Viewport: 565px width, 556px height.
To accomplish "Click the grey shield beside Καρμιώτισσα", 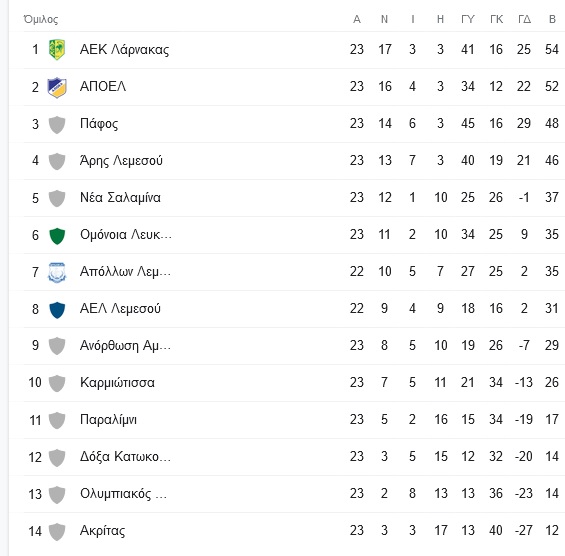I will [x=57, y=383].
